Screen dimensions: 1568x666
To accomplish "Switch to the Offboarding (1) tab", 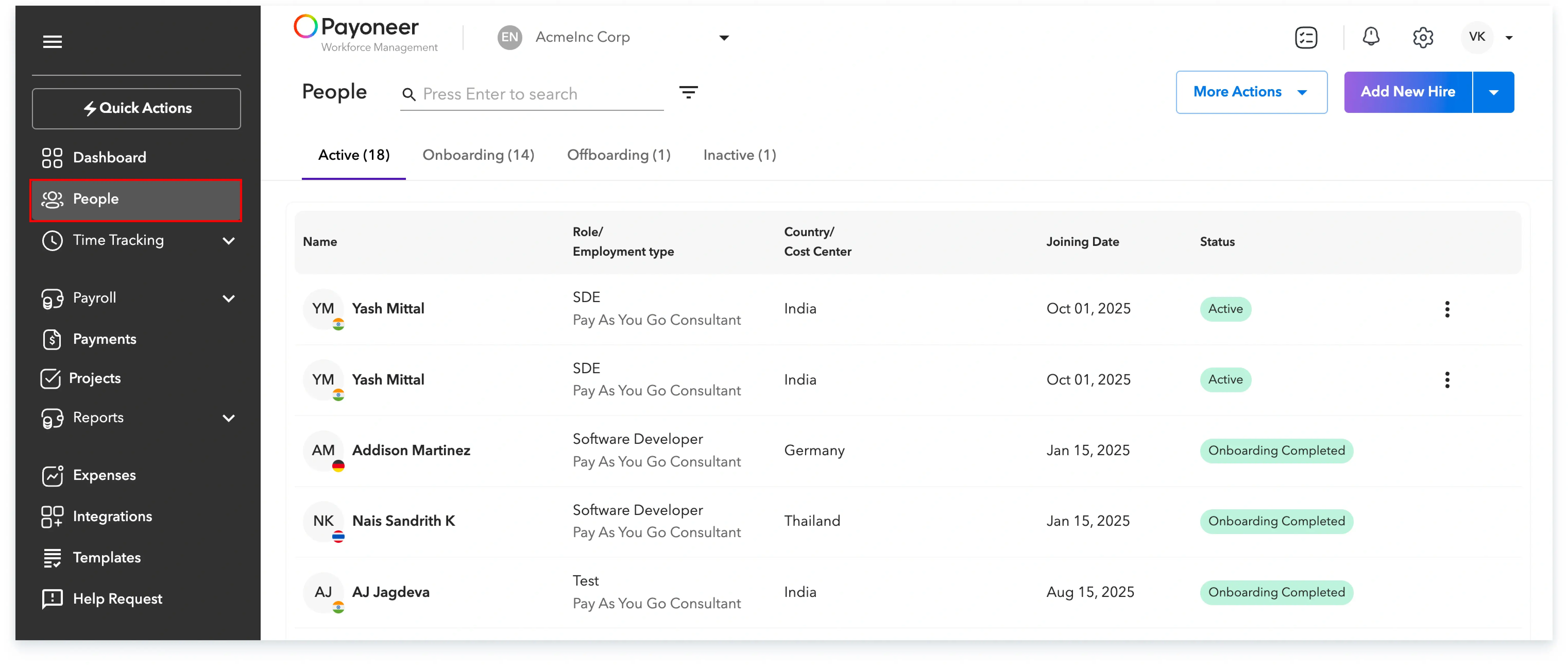I will tap(618, 155).
